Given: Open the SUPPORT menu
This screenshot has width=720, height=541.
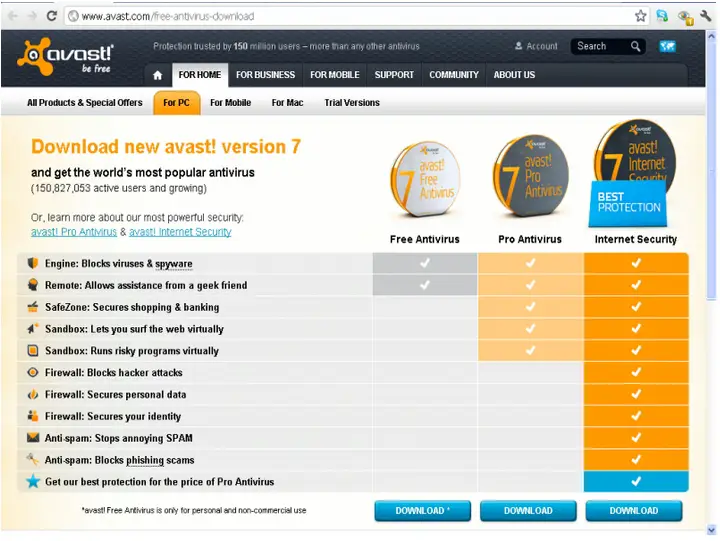Looking at the screenshot, I should (394, 75).
